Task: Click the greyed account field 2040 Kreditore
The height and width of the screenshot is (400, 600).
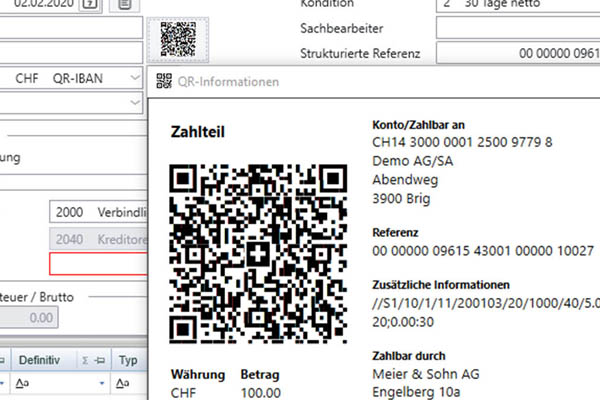Action: pos(98,240)
